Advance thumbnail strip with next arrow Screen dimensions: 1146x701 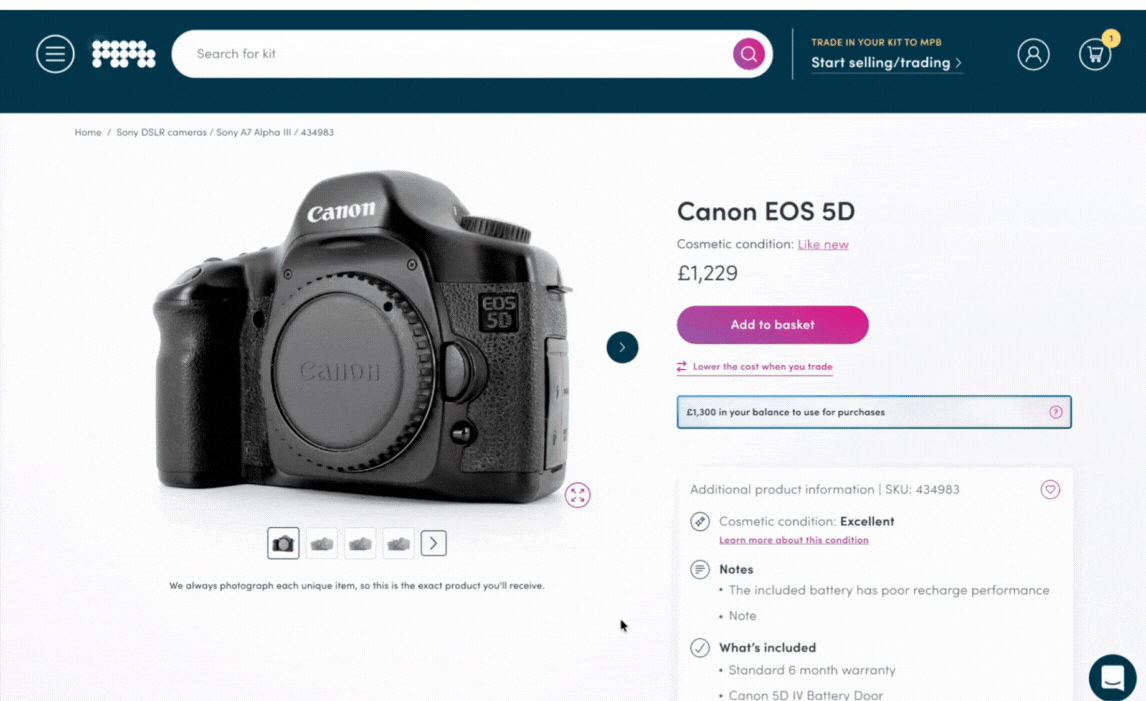coord(433,543)
